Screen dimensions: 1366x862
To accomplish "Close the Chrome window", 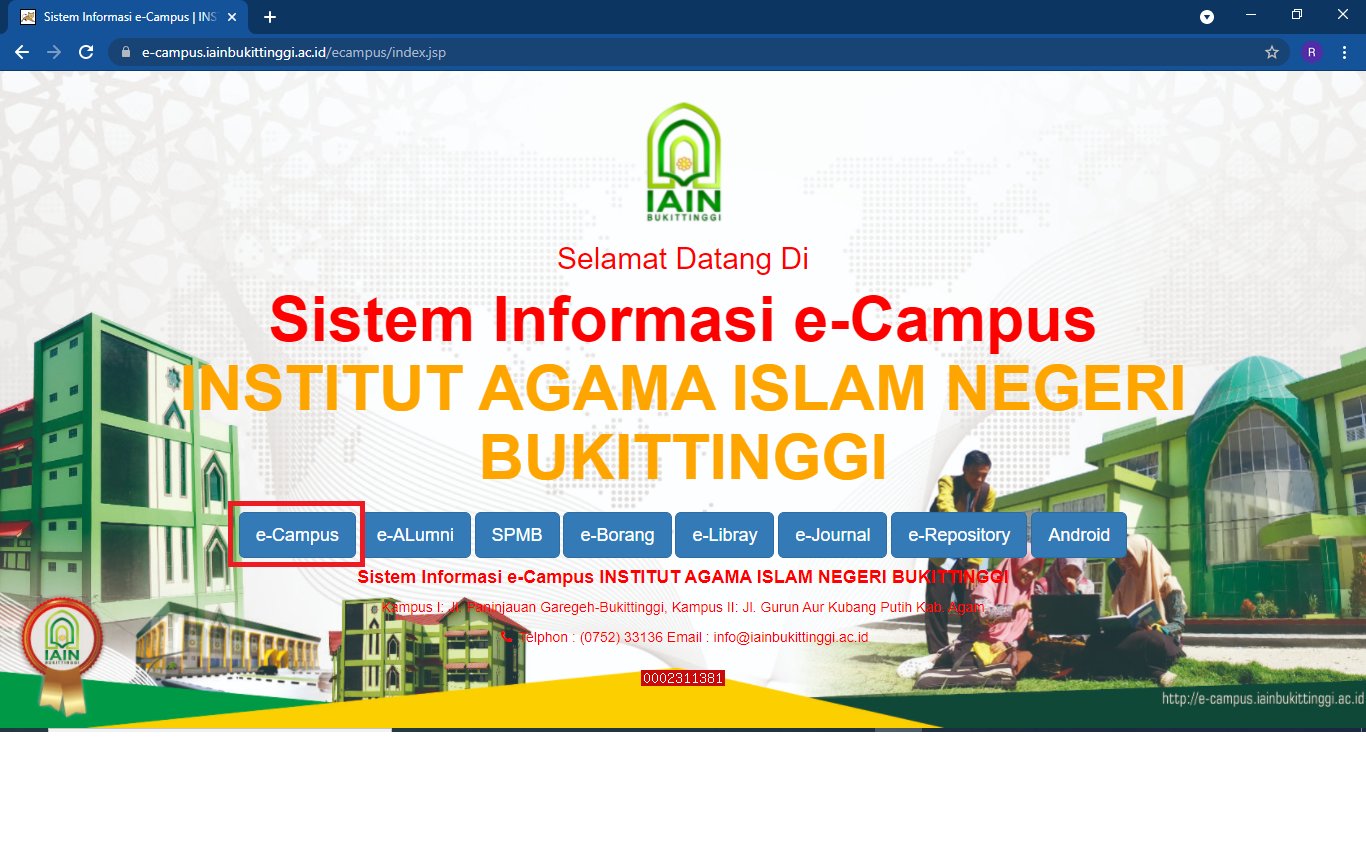I will click(1343, 15).
